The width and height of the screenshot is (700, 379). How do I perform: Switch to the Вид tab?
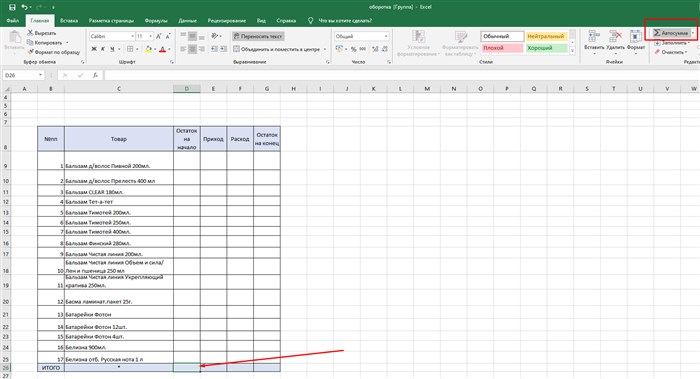261,21
